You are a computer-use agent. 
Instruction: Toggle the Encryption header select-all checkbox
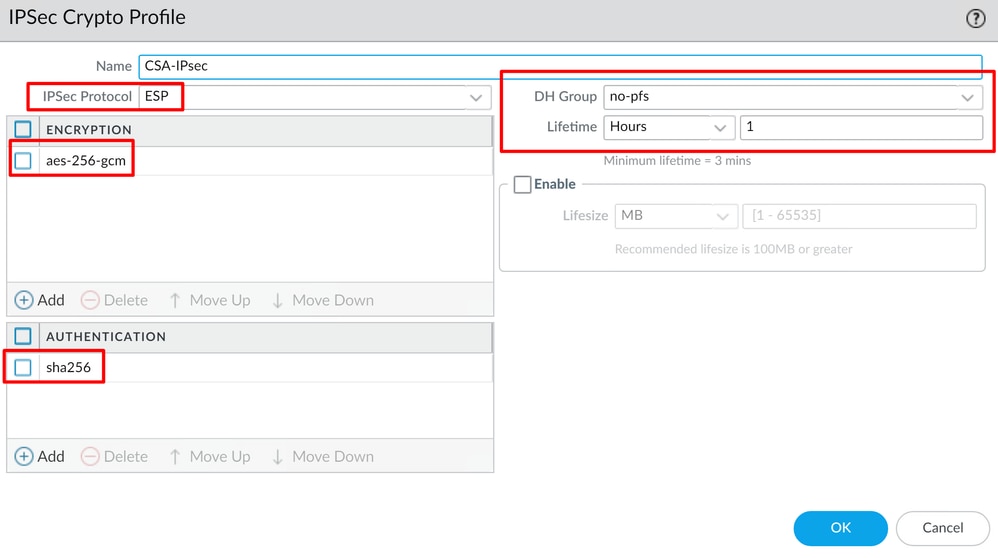pyautogui.click(x=23, y=130)
